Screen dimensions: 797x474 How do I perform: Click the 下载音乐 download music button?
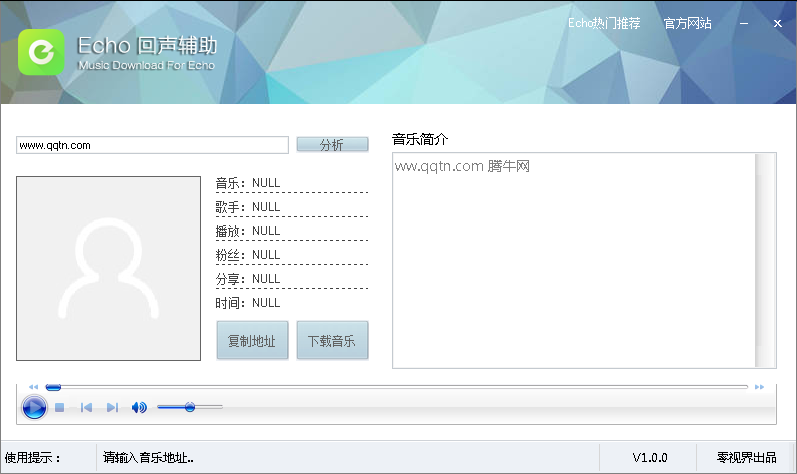point(332,340)
